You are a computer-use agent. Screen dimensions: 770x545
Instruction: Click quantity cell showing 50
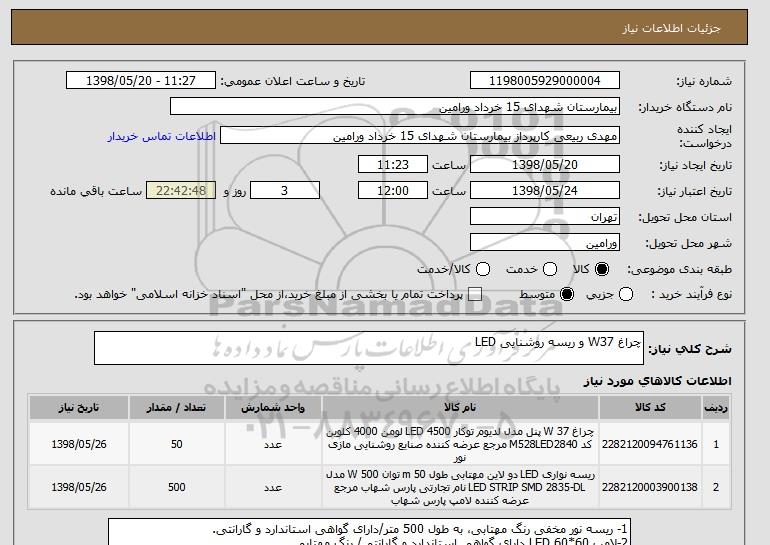[x=176, y=444]
